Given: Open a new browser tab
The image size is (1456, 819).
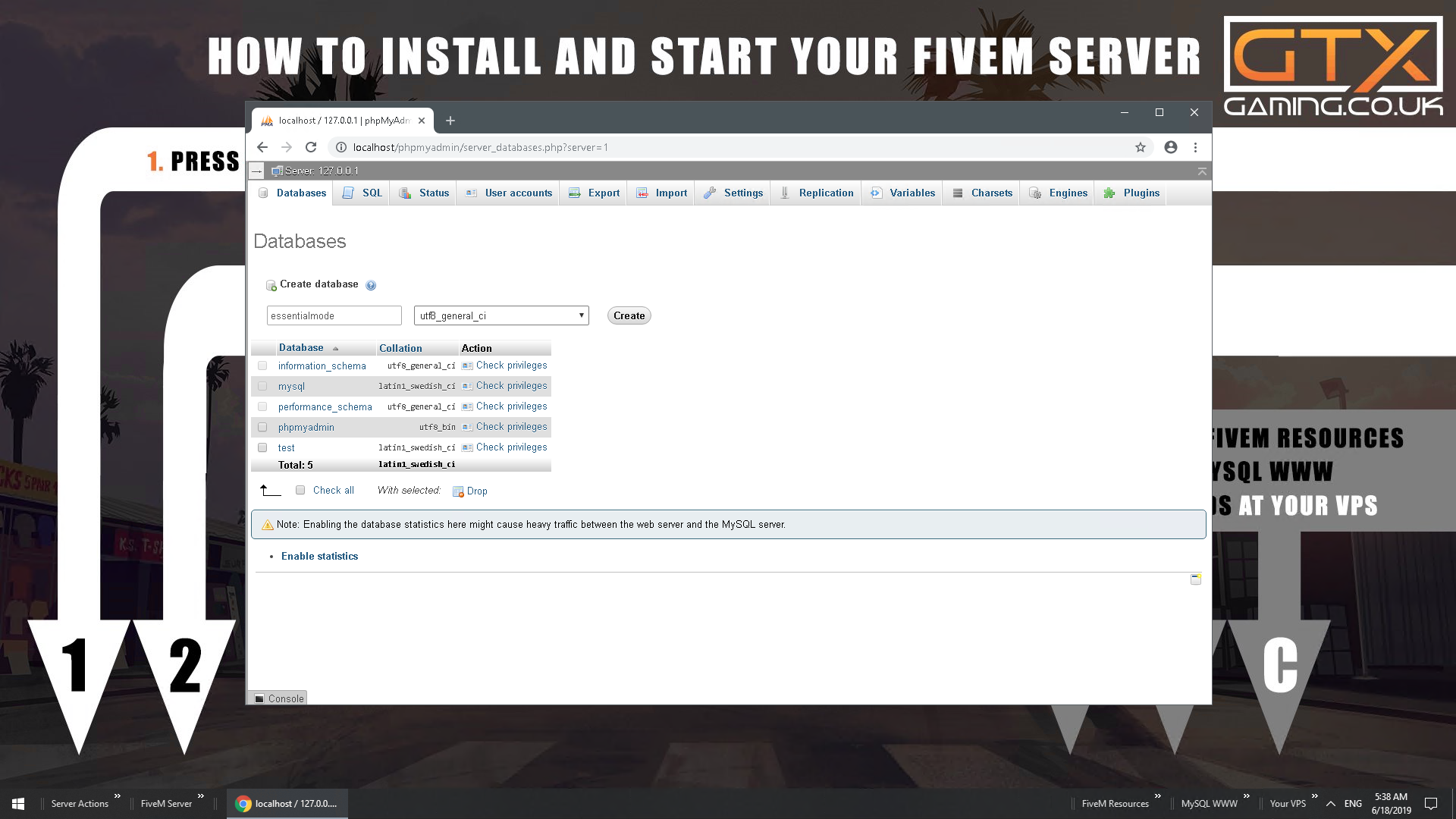Looking at the screenshot, I should tap(450, 121).
